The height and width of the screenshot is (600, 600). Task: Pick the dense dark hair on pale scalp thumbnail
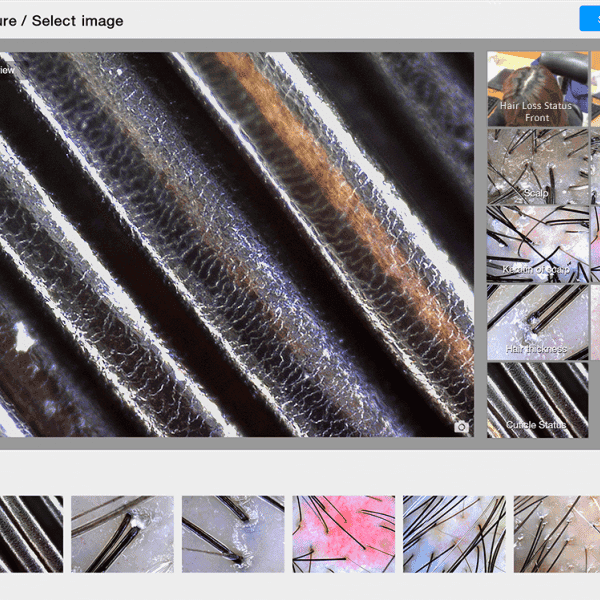(454, 534)
